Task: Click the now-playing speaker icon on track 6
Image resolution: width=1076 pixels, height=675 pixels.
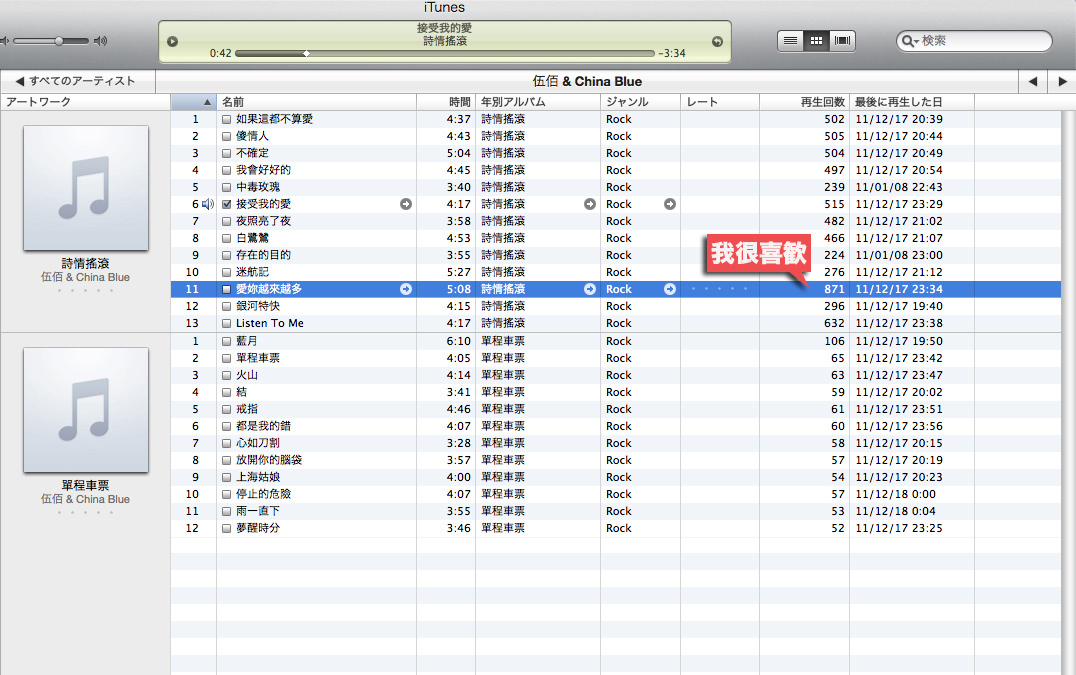Action: (x=208, y=204)
